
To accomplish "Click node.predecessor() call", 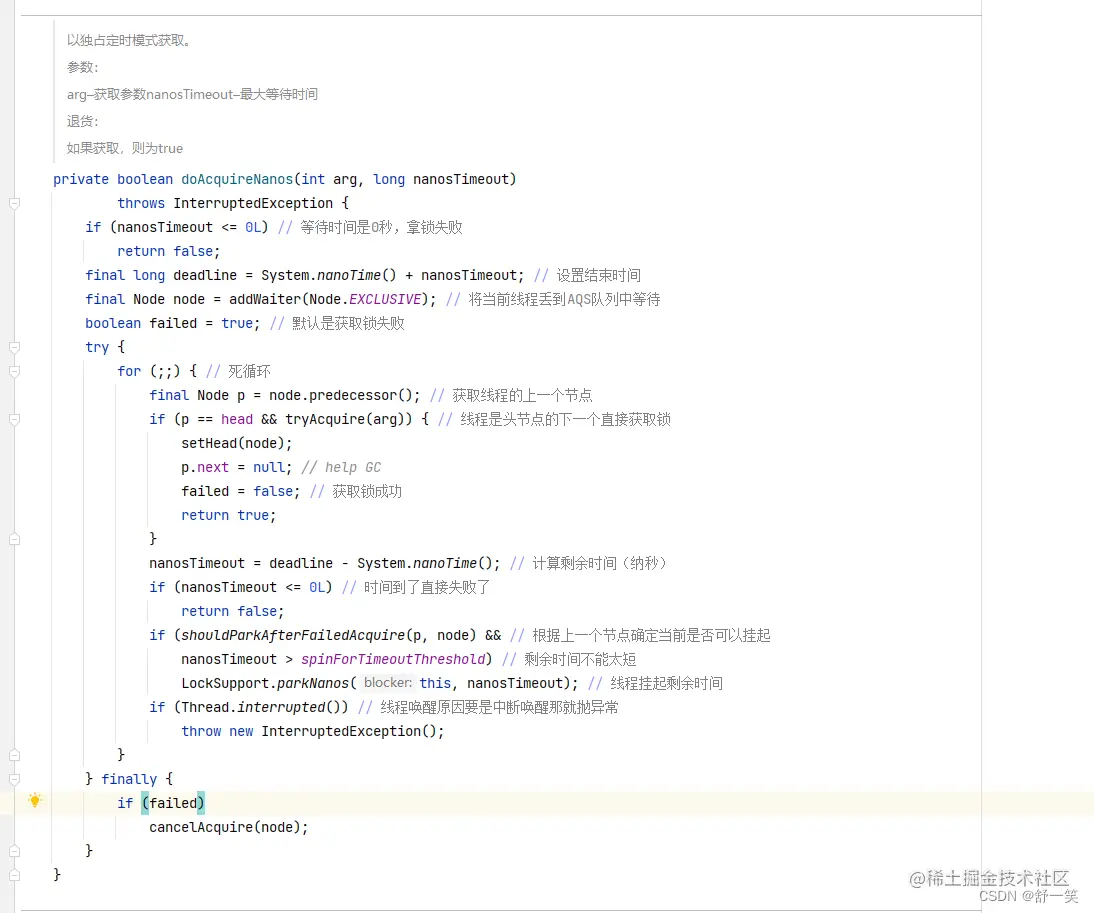I will coord(341,395).
